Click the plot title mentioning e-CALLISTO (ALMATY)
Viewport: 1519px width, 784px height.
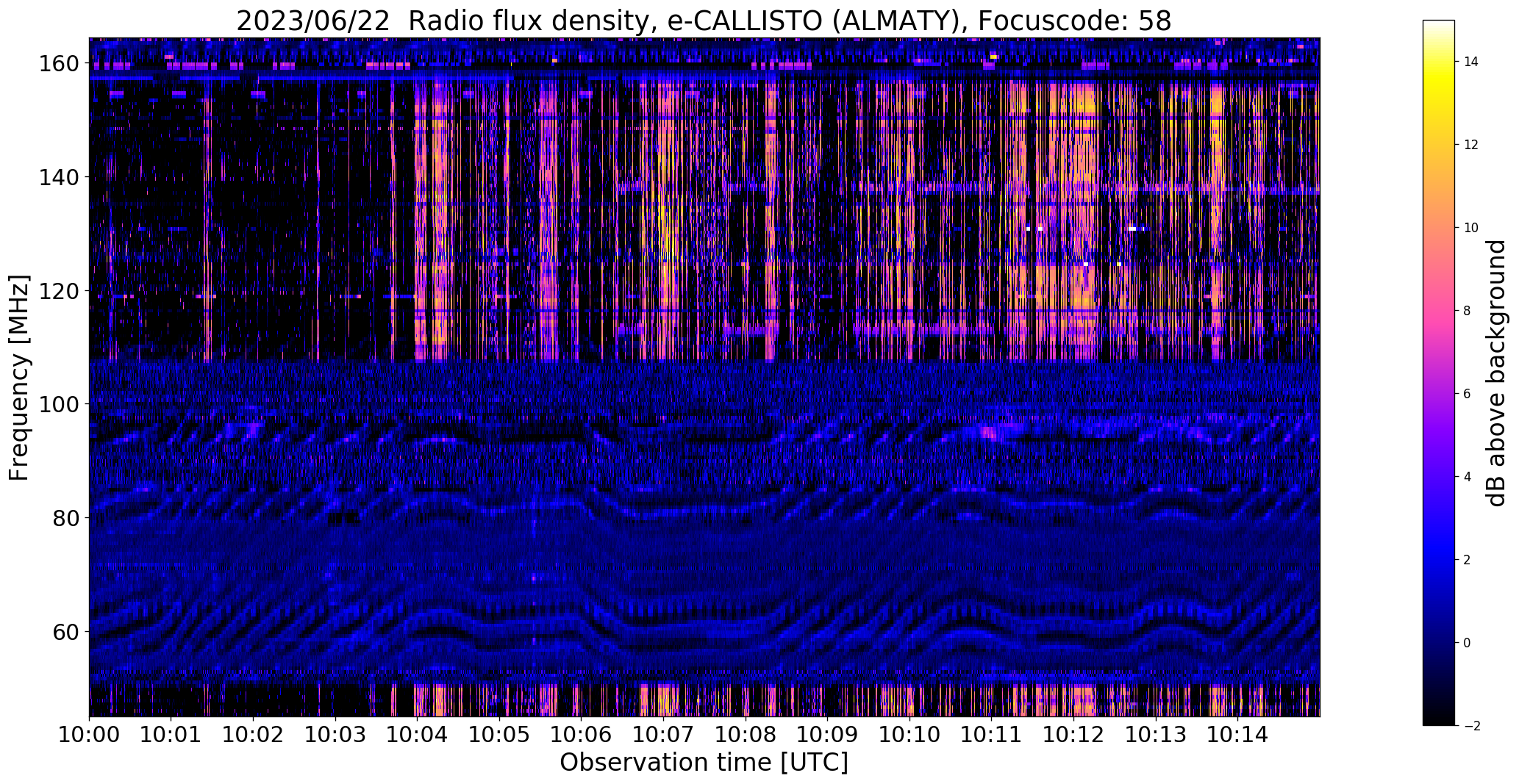point(704,21)
